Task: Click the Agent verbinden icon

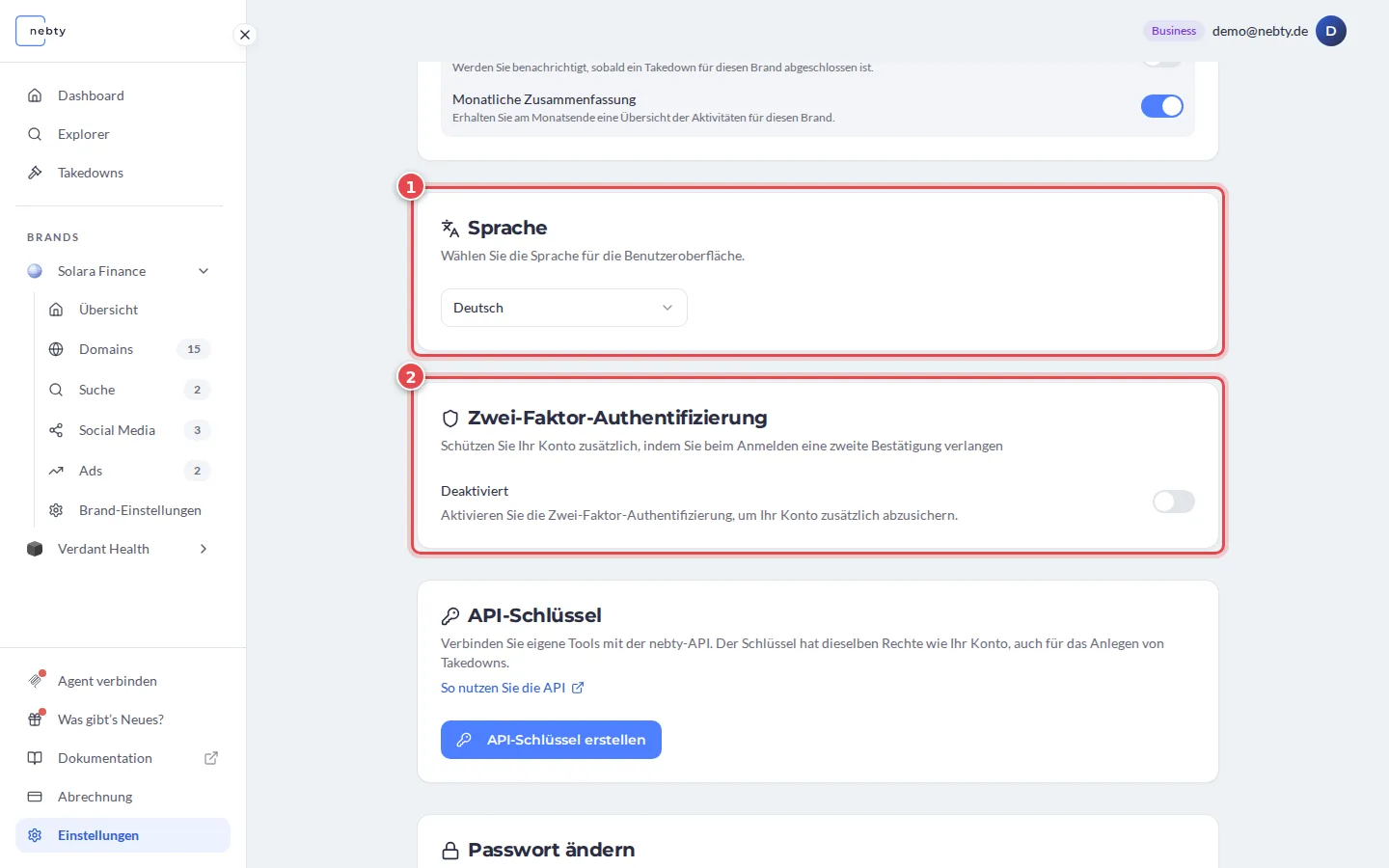Action: coord(36,680)
